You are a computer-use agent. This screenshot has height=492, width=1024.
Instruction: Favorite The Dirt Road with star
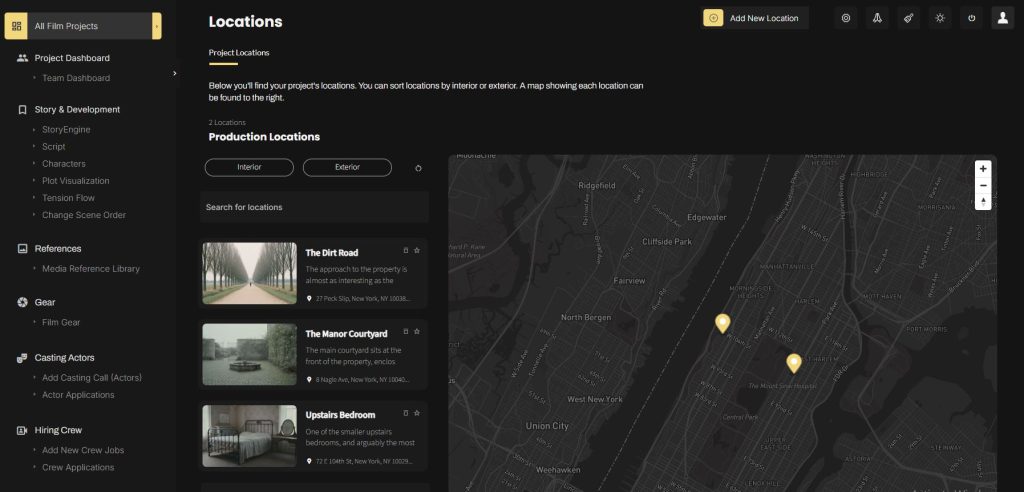pos(417,250)
